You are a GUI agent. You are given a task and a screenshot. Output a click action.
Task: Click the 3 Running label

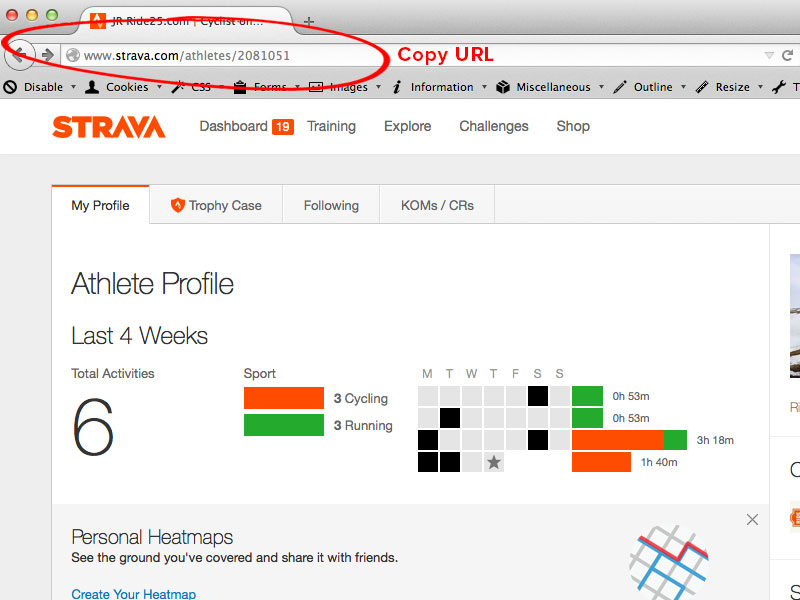tap(363, 426)
